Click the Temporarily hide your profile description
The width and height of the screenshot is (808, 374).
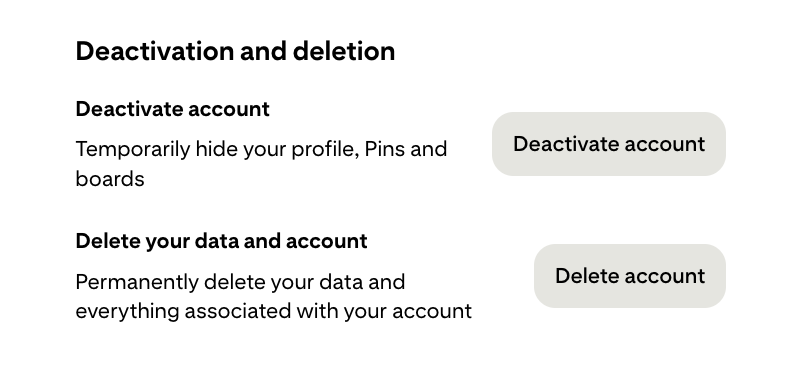tap(261, 164)
